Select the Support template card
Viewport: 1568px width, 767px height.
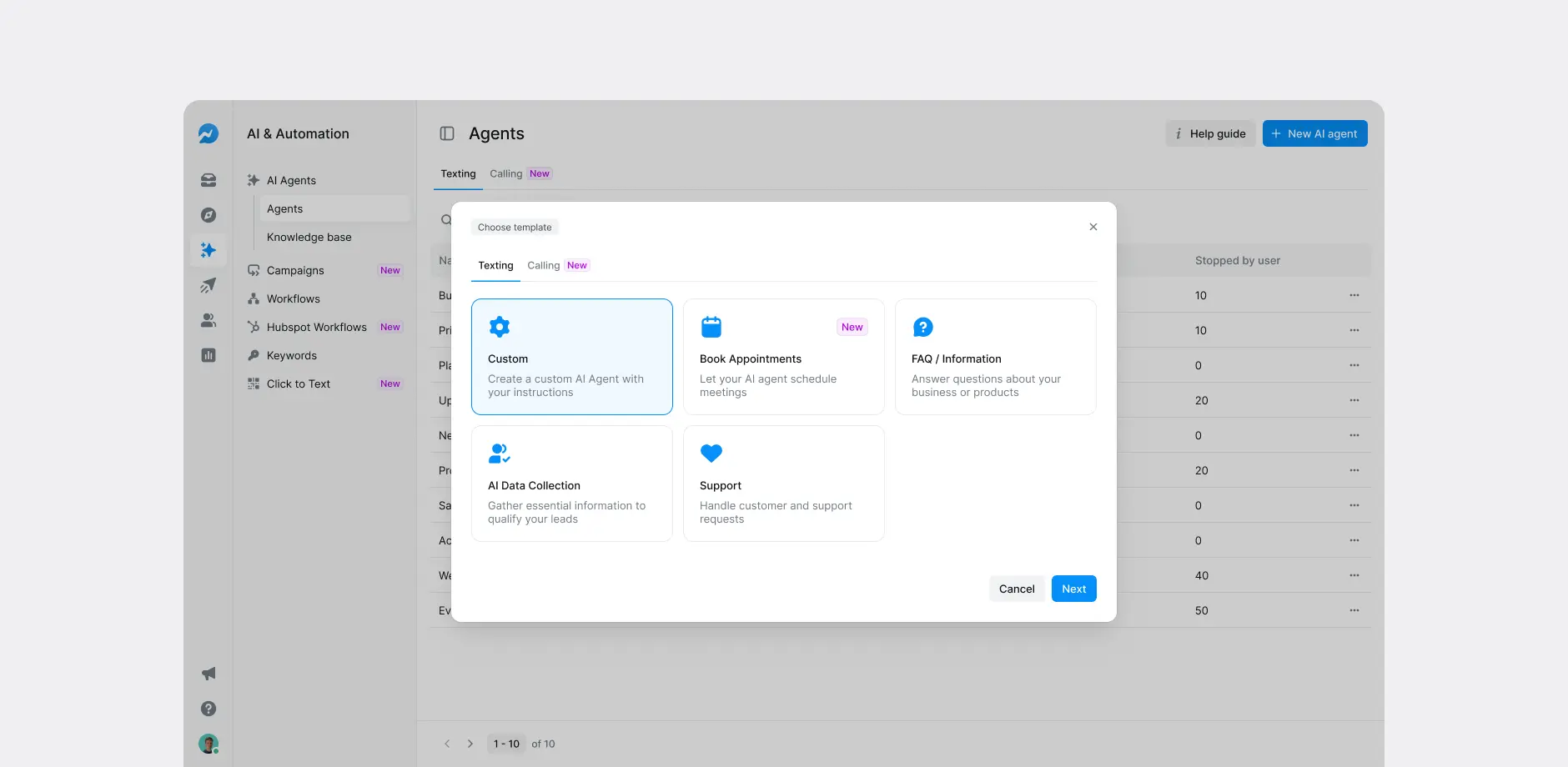(x=784, y=484)
